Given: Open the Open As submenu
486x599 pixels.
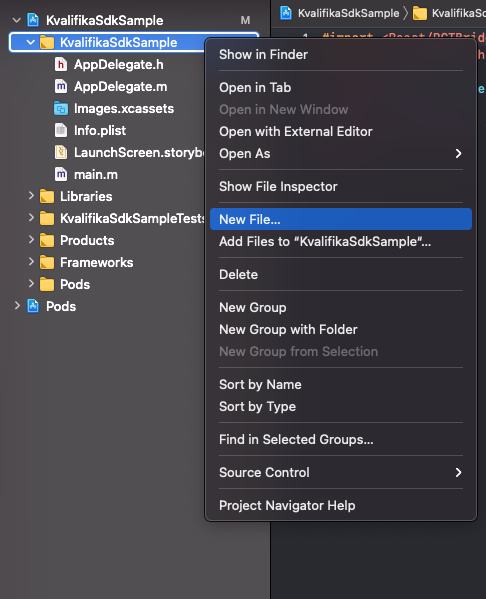Looking at the screenshot, I should [x=341, y=154].
